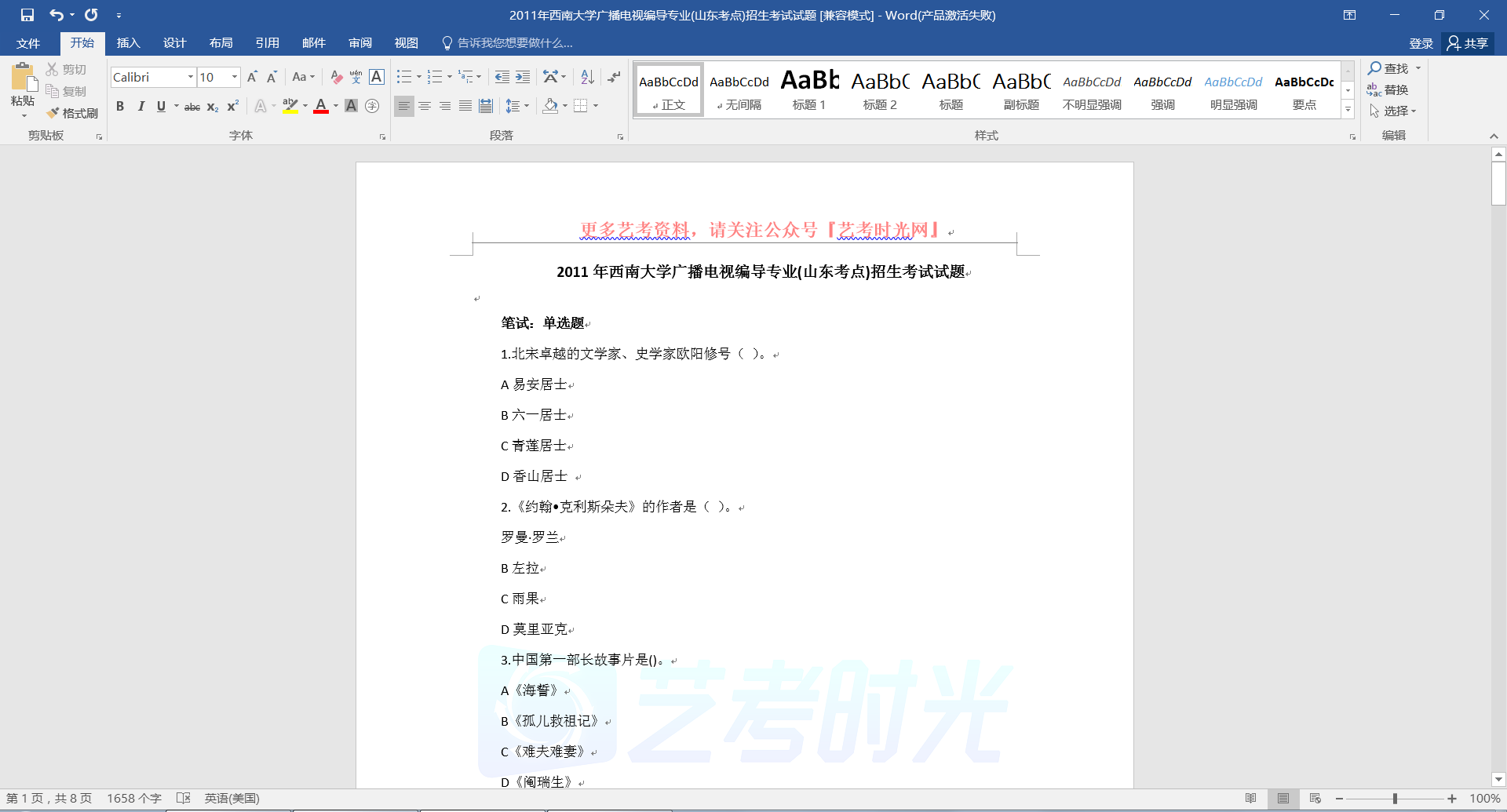This screenshot has width=1507, height=812.
Task: Toggle Italic formatting
Action: pyautogui.click(x=140, y=106)
